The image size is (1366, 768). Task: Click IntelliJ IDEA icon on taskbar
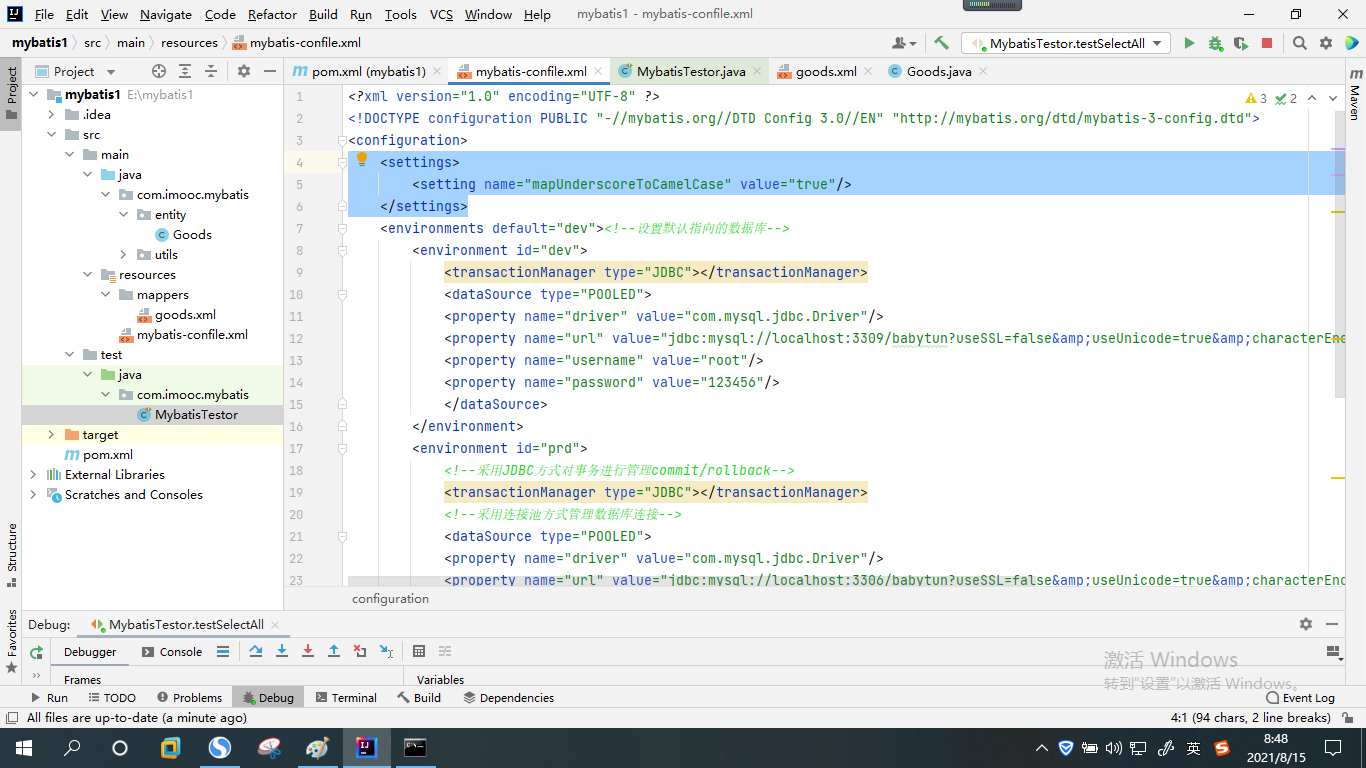pyautogui.click(x=366, y=747)
